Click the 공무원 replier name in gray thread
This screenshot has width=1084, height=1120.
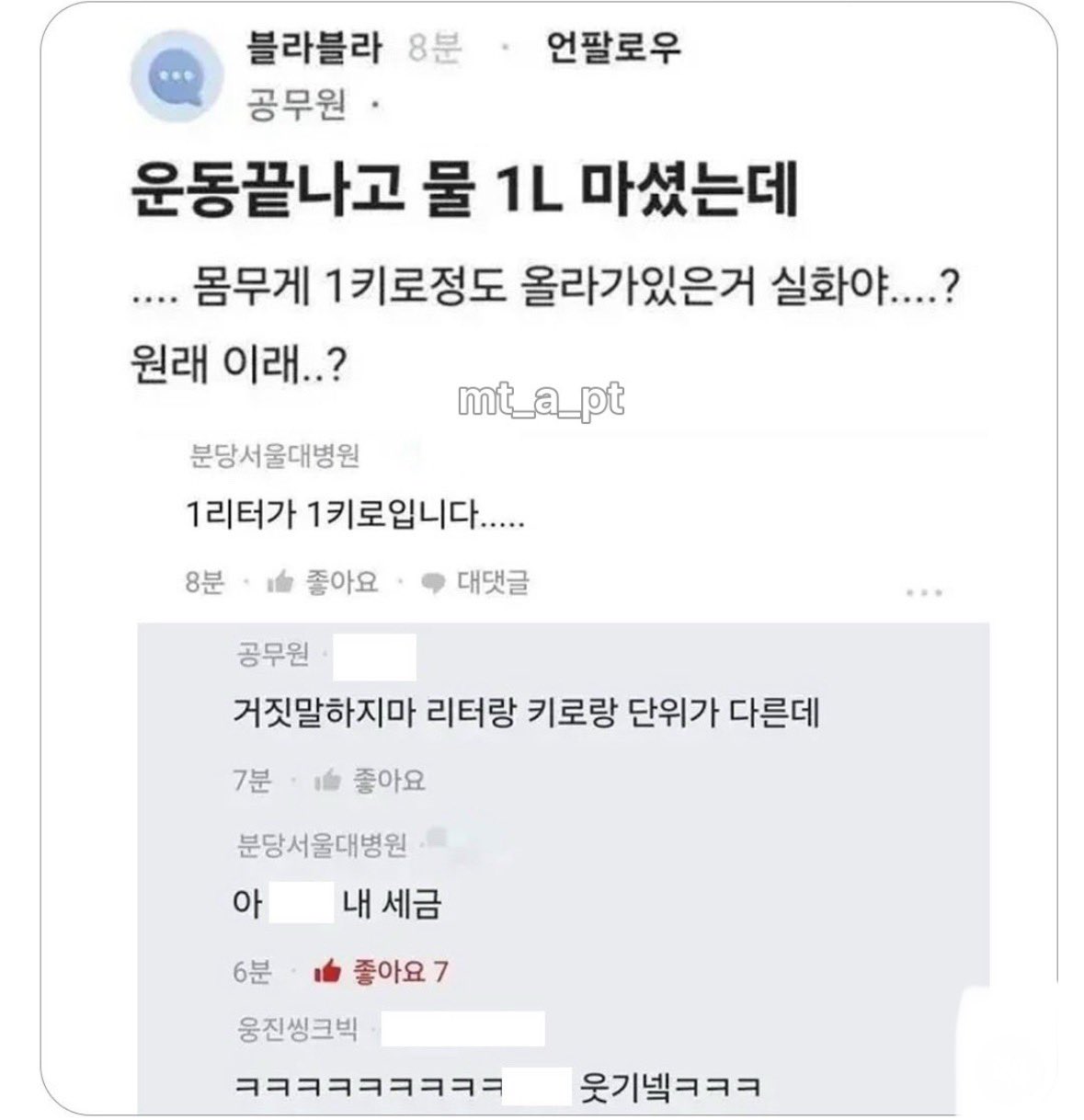point(273,656)
